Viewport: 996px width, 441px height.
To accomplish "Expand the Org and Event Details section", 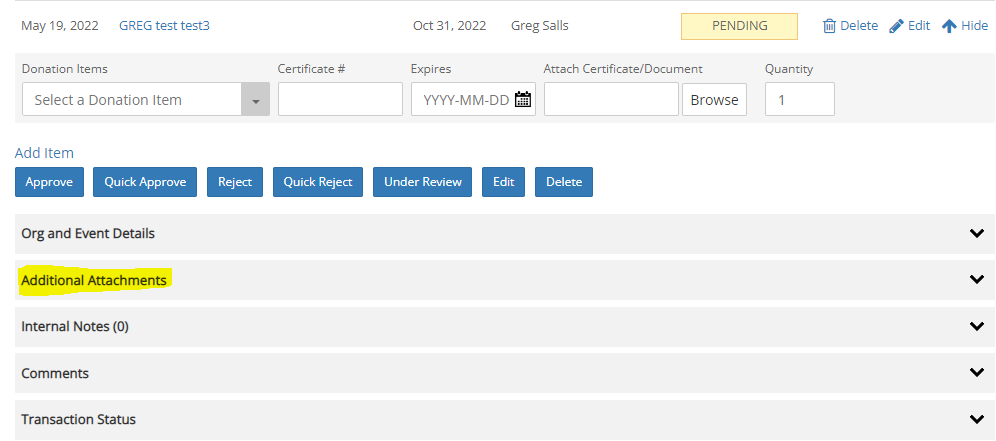I will point(505,233).
